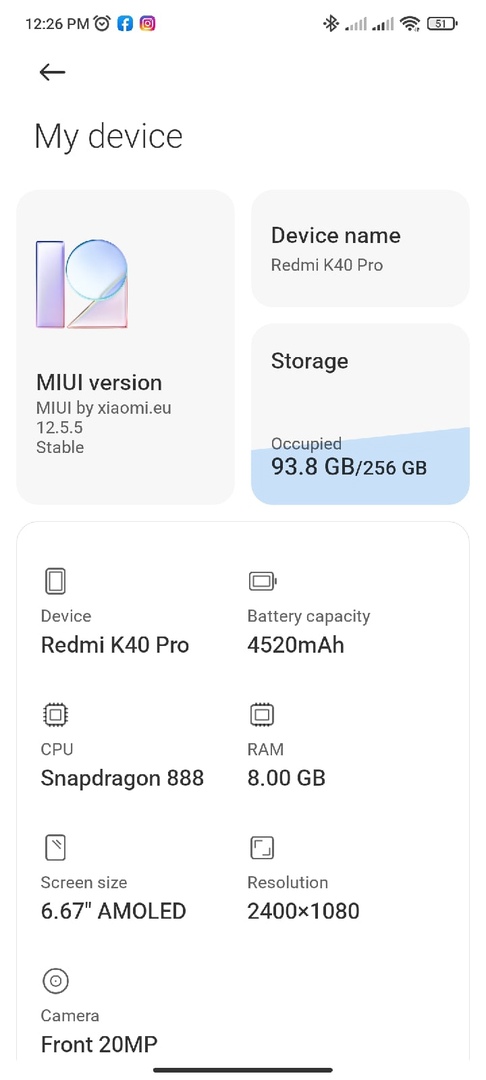This screenshot has width=486, height=1080.
Task: Tap the Wi-Fi status icon
Action: 410,24
